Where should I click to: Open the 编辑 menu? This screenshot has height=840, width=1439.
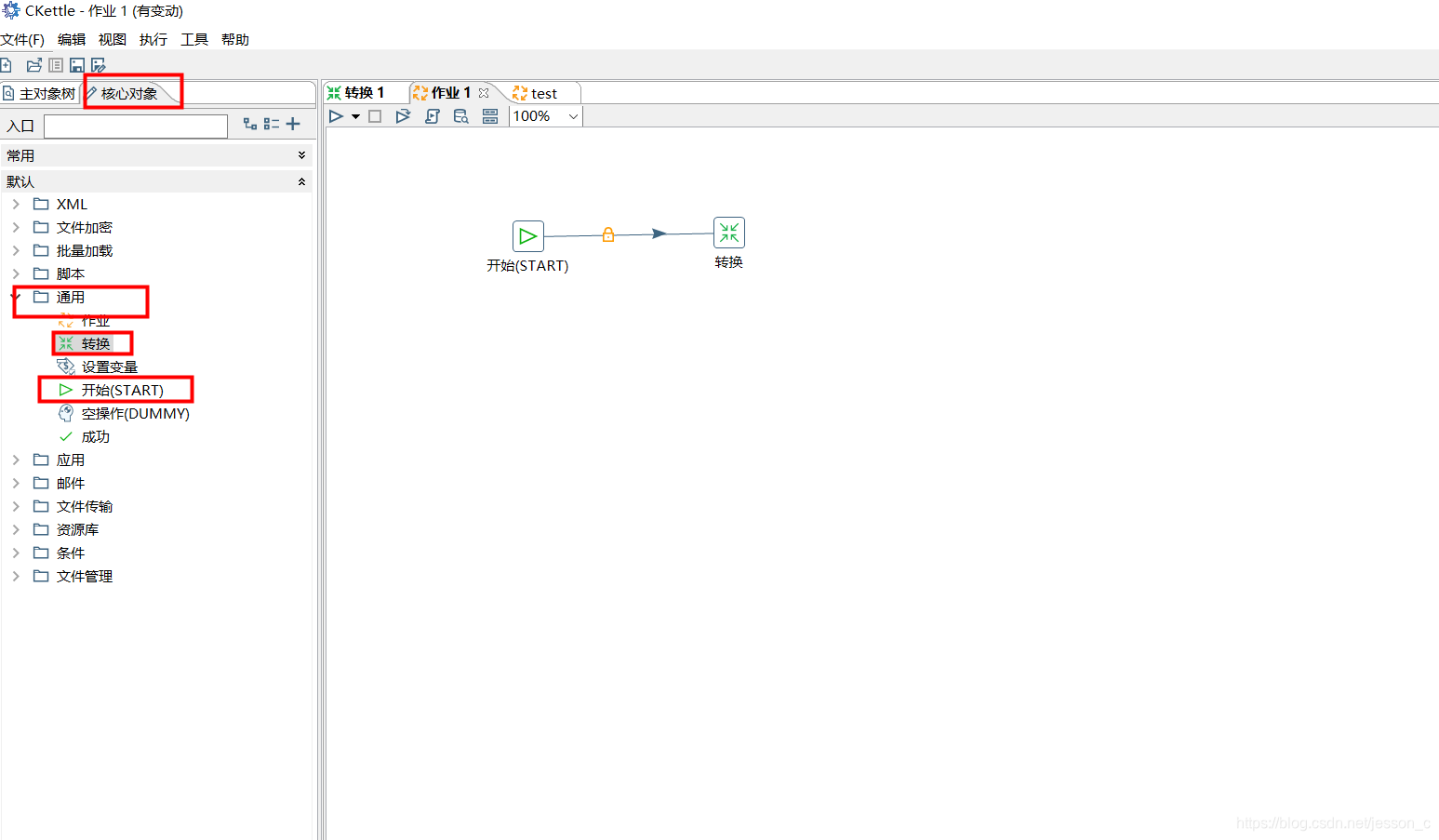[72, 40]
